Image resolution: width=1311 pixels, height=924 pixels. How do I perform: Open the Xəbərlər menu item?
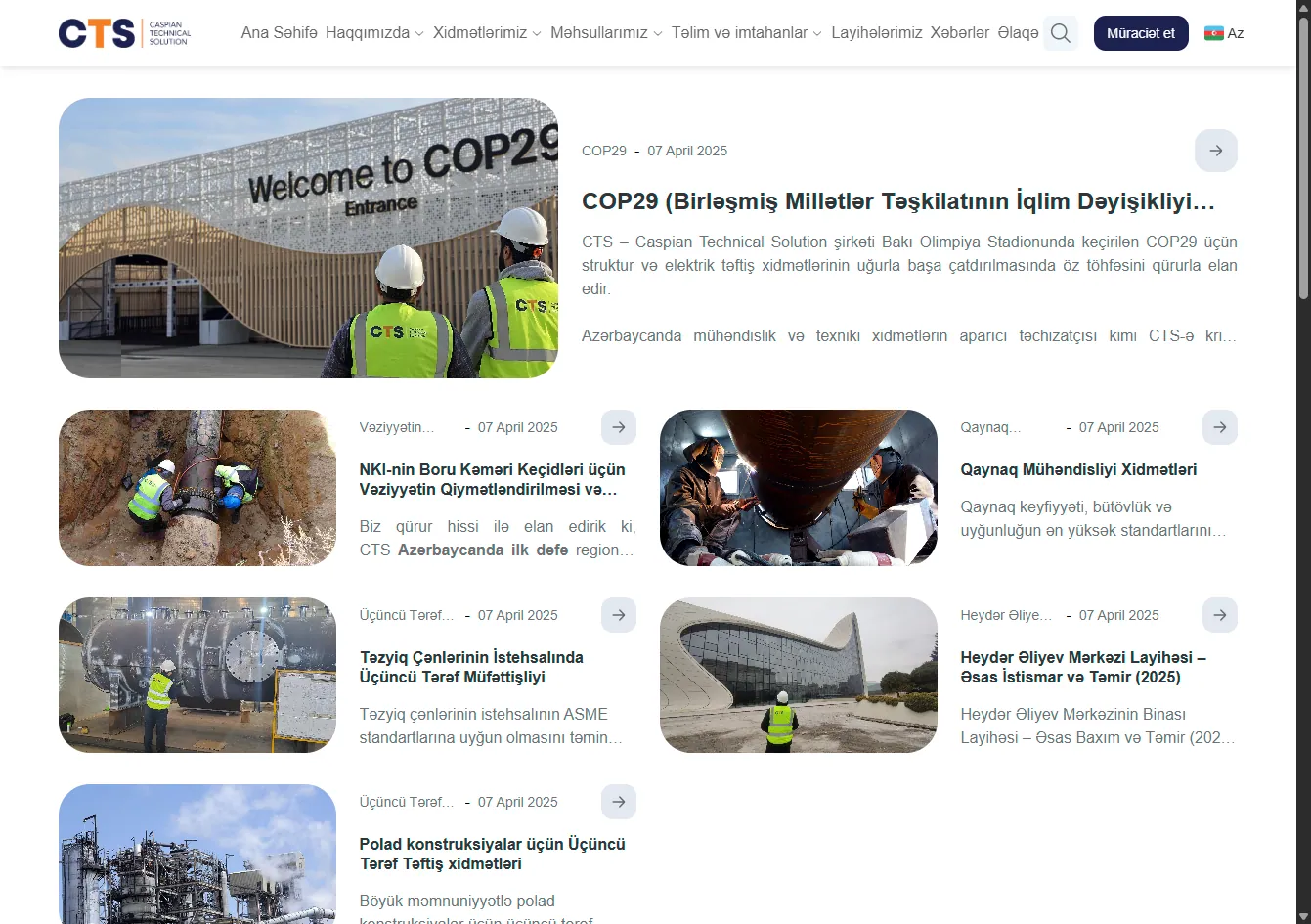point(960,33)
